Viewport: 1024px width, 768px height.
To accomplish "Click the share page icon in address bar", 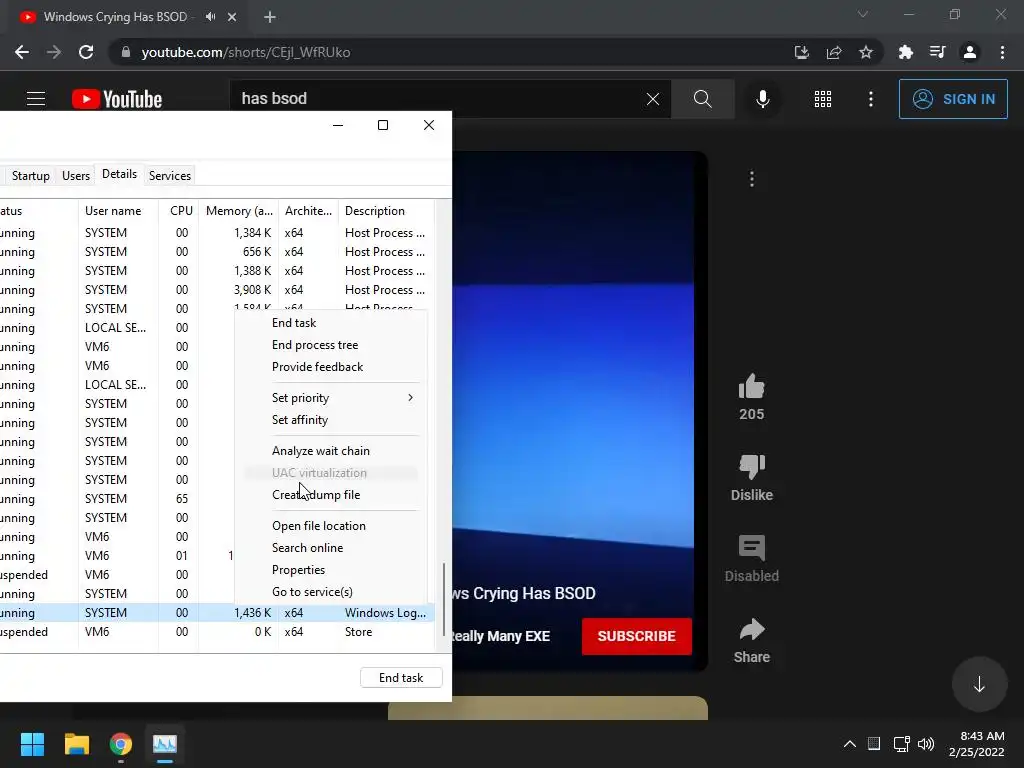I will pyautogui.click(x=834, y=52).
